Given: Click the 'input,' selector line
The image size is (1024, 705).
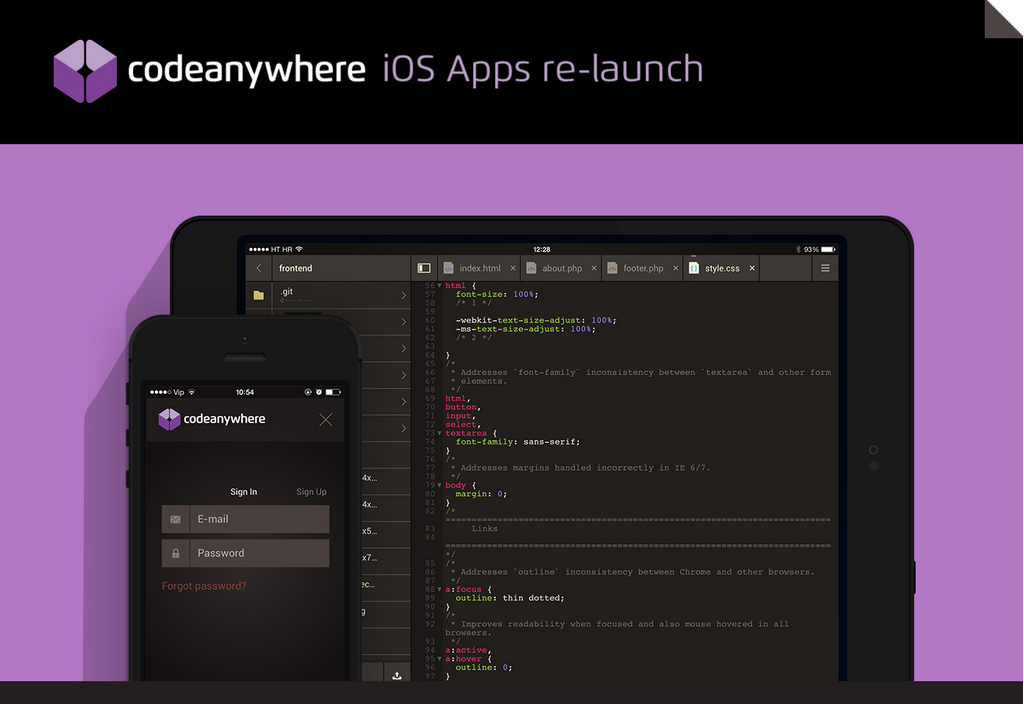Looking at the screenshot, I should pyautogui.click(x=460, y=416).
